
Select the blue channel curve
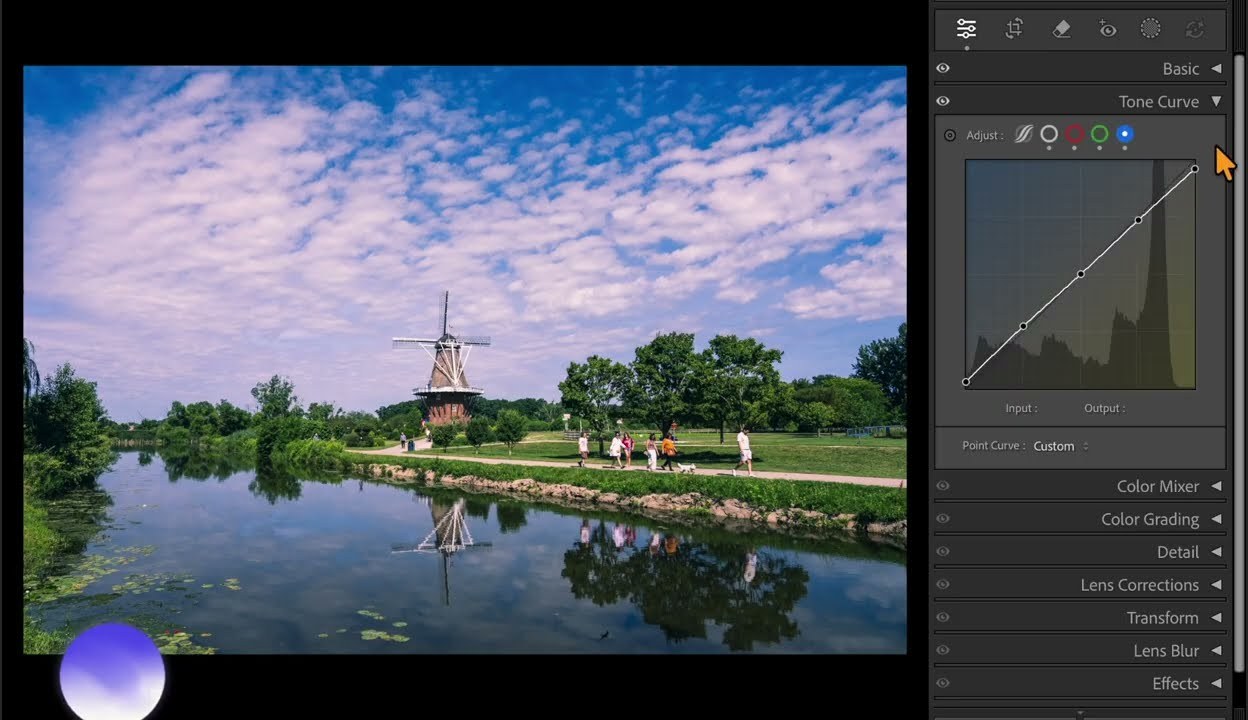click(x=1125, y=134)
